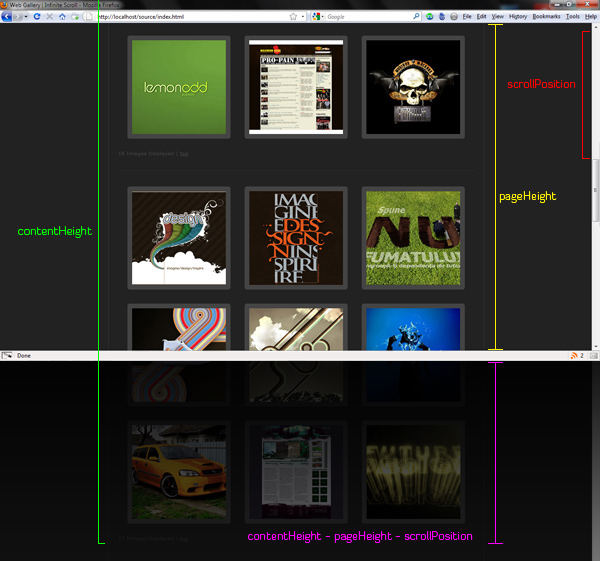Focus the address bar showing localhost/source/index.html
The image size is (600, 561).
[x=193, y=16]
